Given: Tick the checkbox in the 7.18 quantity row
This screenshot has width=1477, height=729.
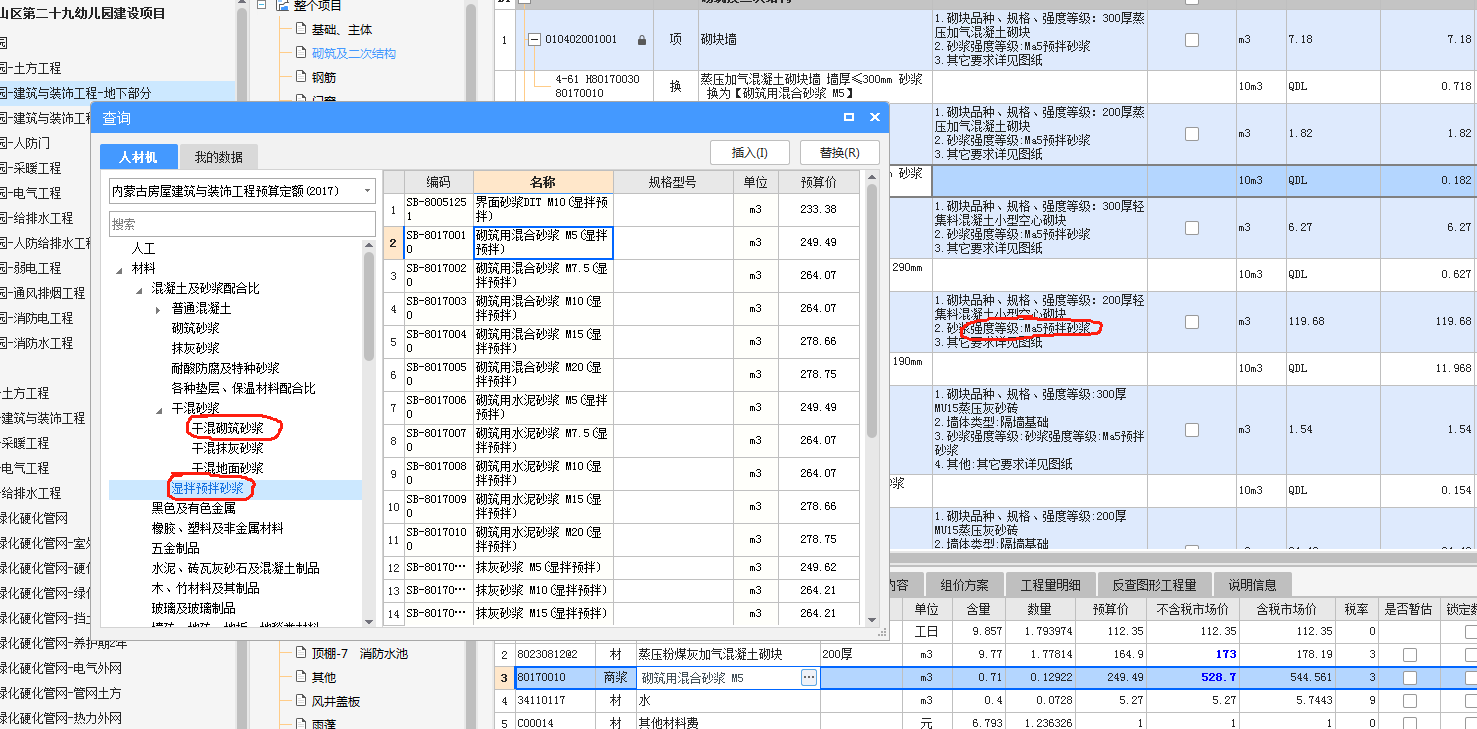Looking at the screenshot, I should pyautogui.click(x=1191, y=40).
